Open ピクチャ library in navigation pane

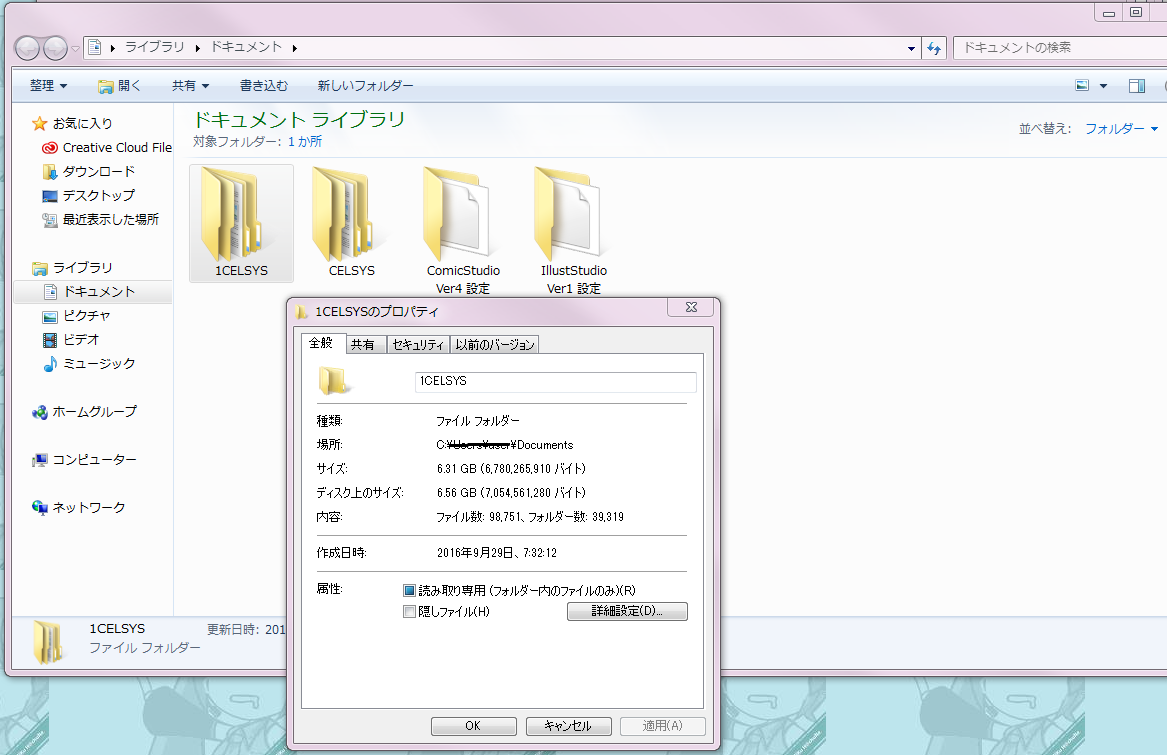coord(76,316)
